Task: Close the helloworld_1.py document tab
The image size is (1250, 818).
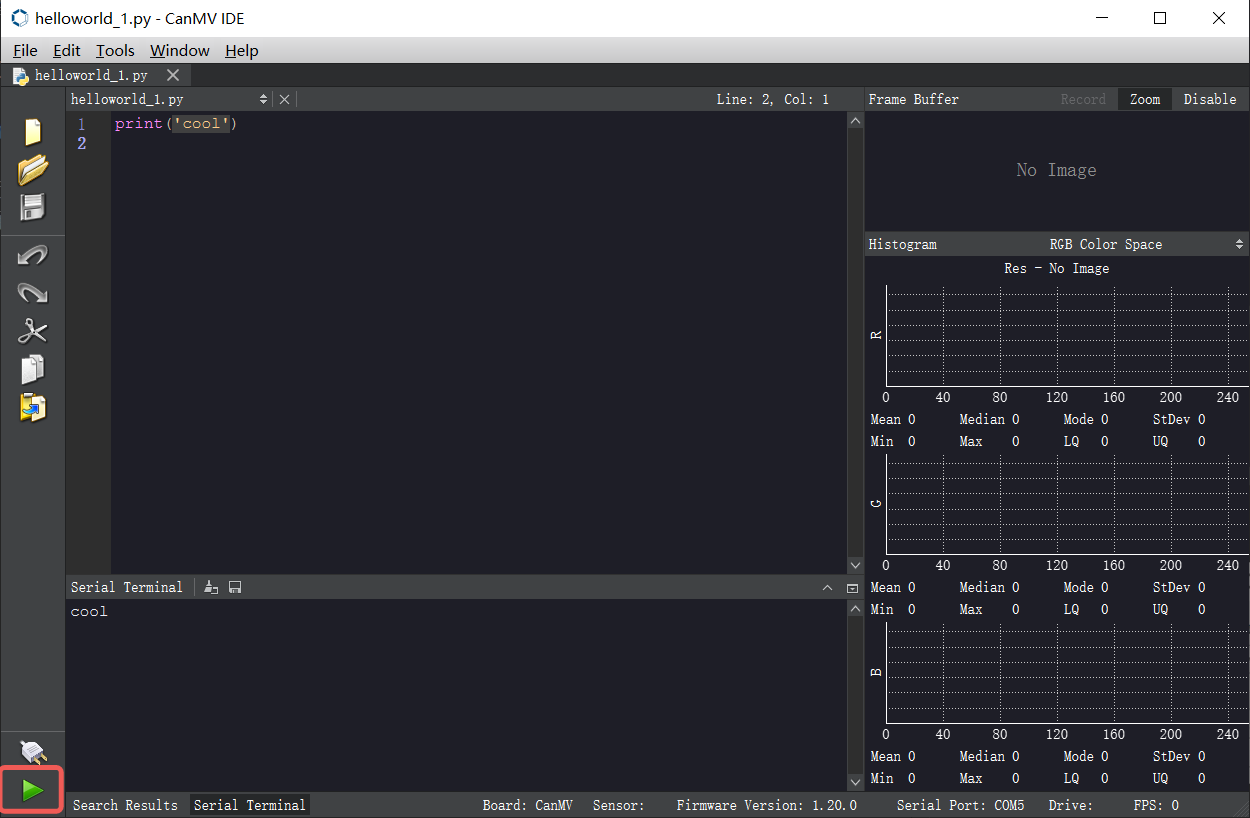Action: click(x=173, y=75)
